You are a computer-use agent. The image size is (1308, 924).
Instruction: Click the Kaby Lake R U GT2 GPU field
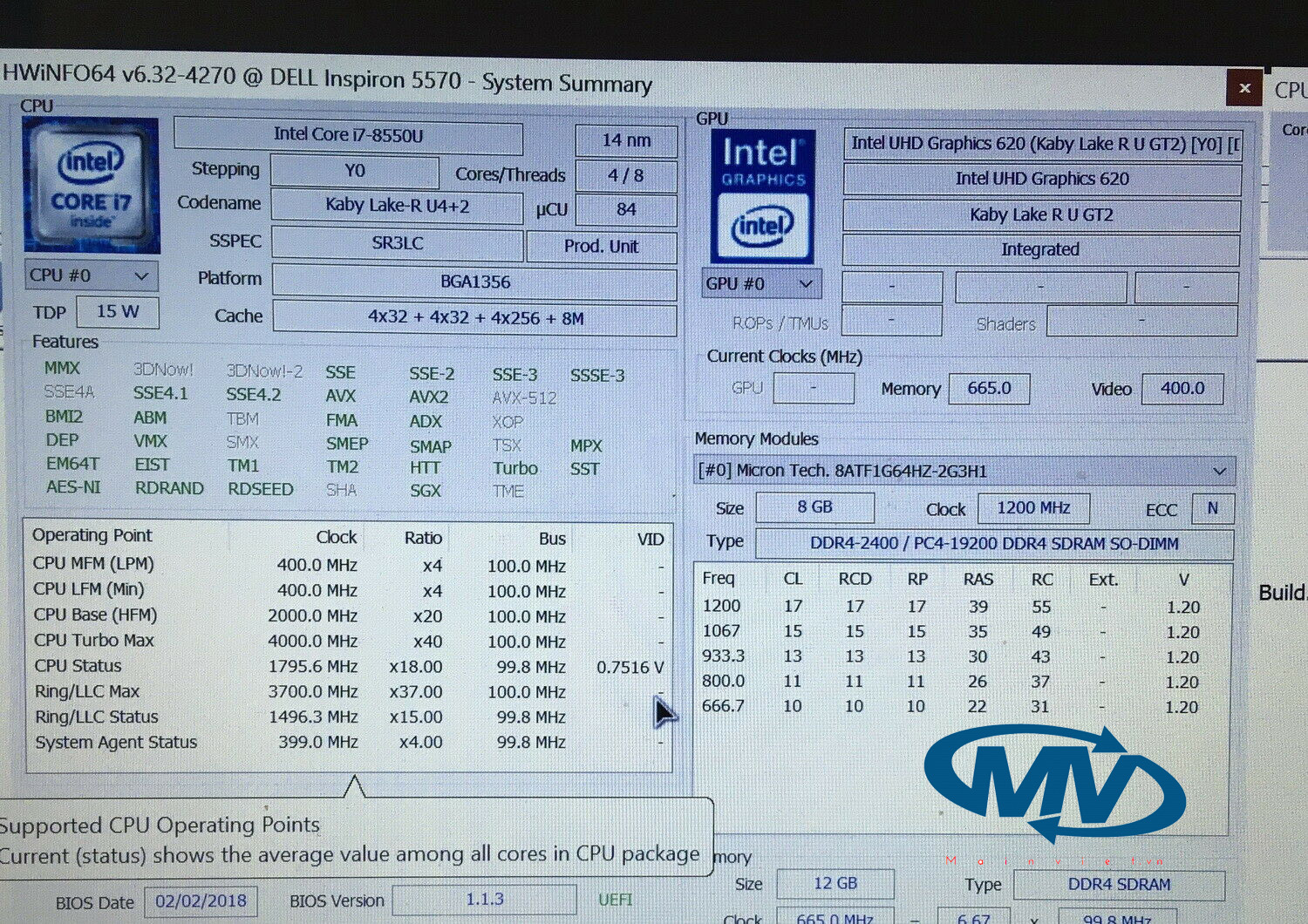pyautogui.click(x=1041, y=214)
